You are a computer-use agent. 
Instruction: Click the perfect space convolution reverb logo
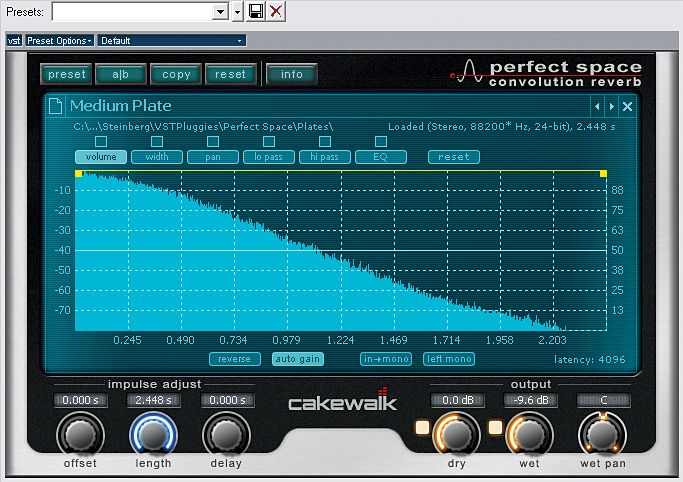(x=546, y=73)
